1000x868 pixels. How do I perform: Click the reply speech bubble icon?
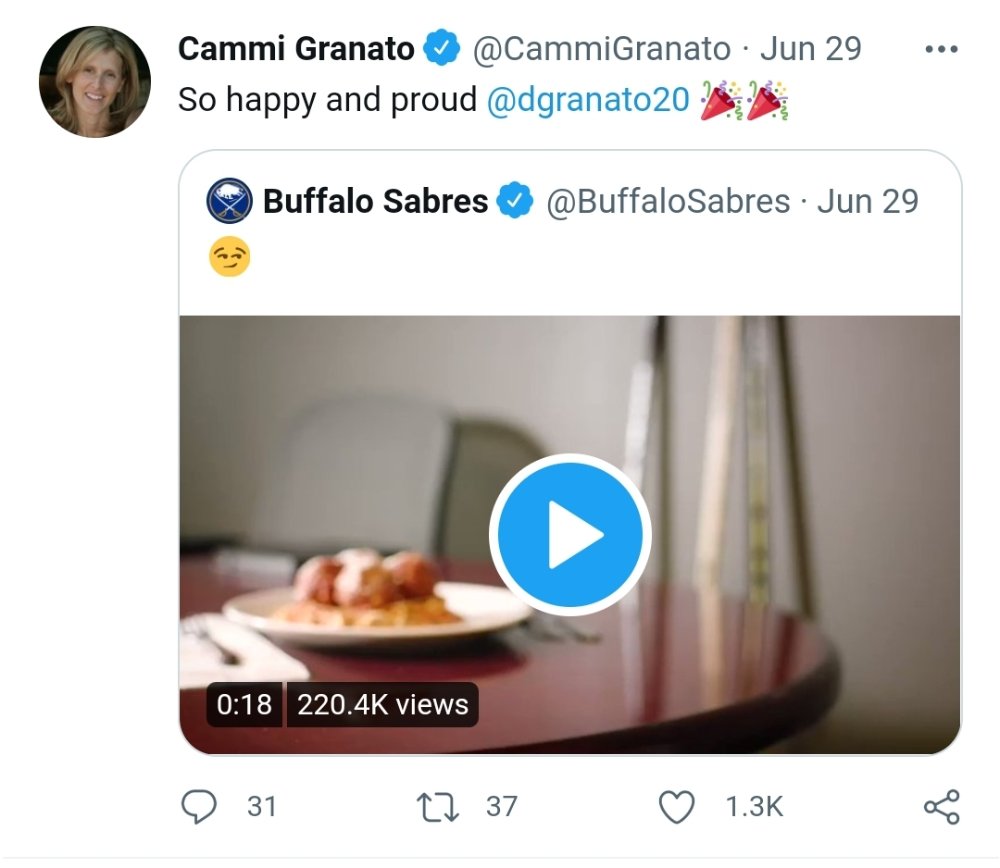pos(199,807)
